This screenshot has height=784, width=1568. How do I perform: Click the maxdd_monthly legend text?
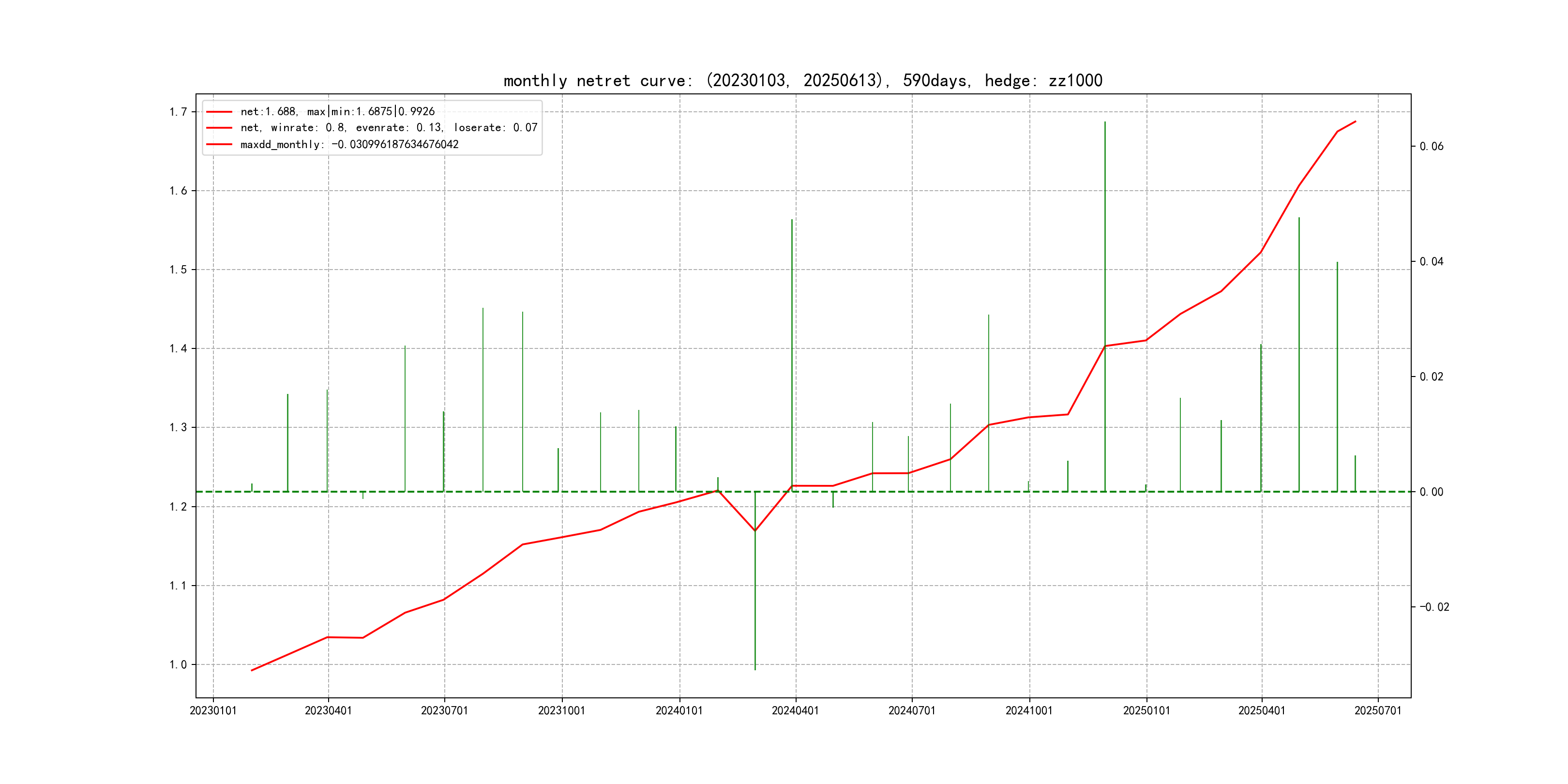[349, 144]
